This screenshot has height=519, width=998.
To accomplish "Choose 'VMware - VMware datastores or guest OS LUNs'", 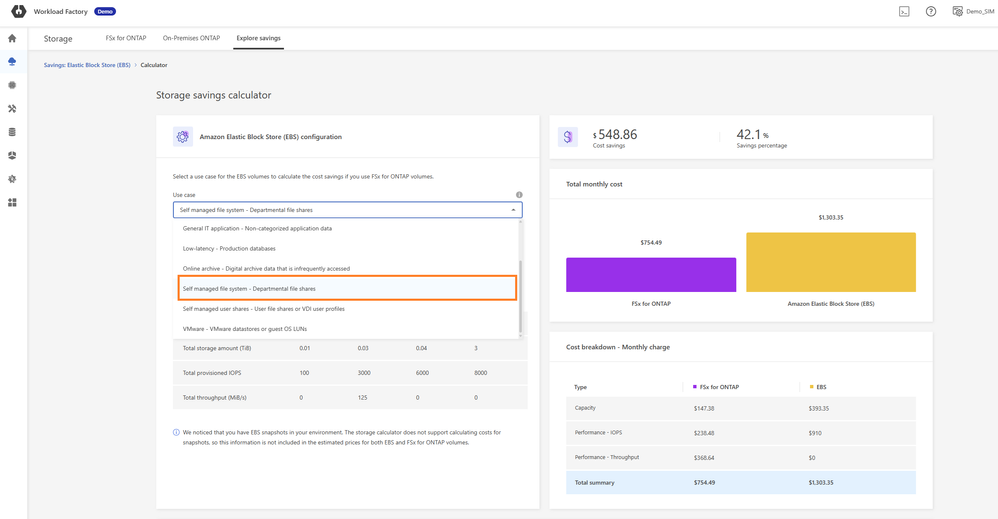I will pos(245,329).
